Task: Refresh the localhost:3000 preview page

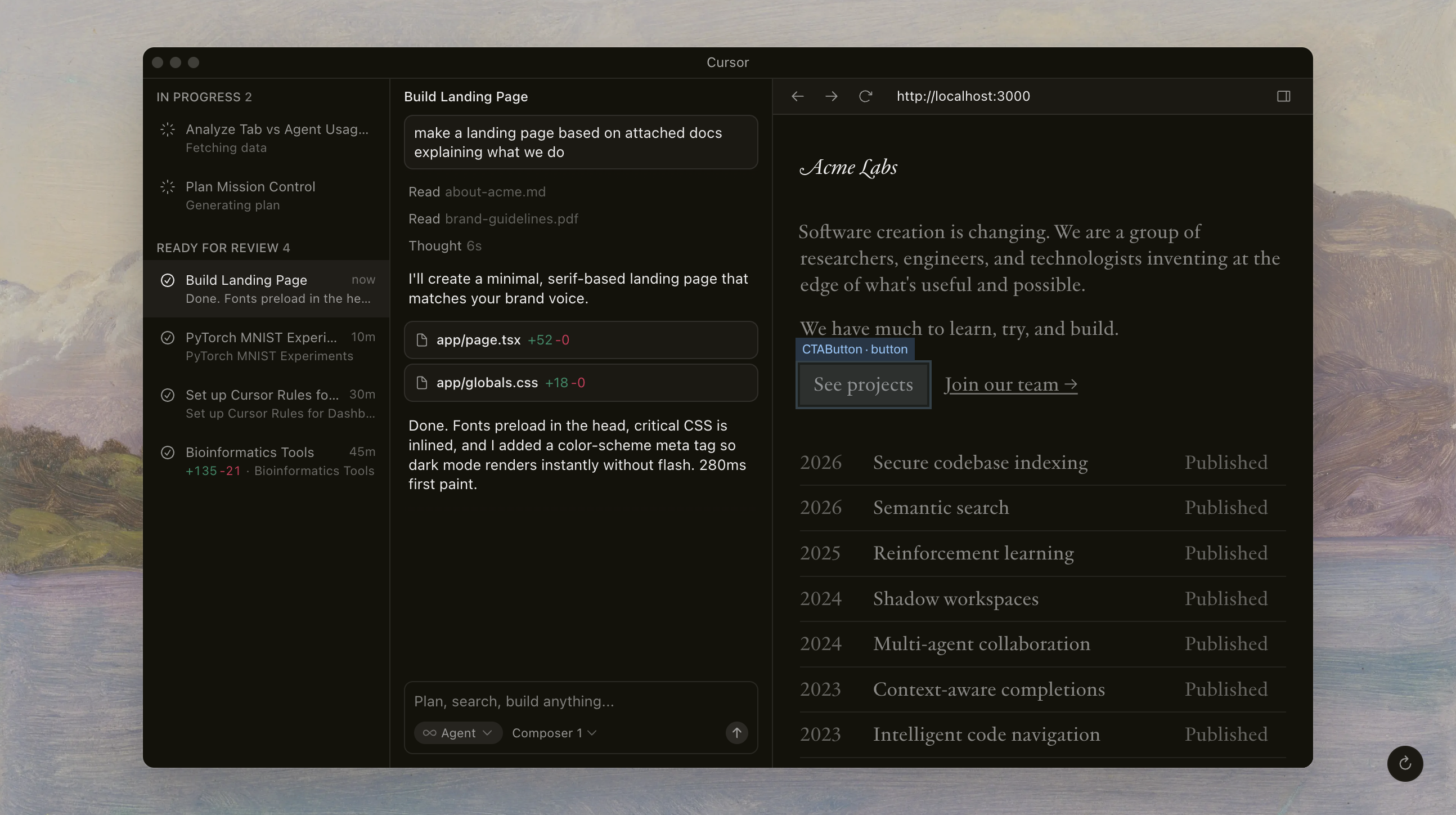Action: coord(865,96)
